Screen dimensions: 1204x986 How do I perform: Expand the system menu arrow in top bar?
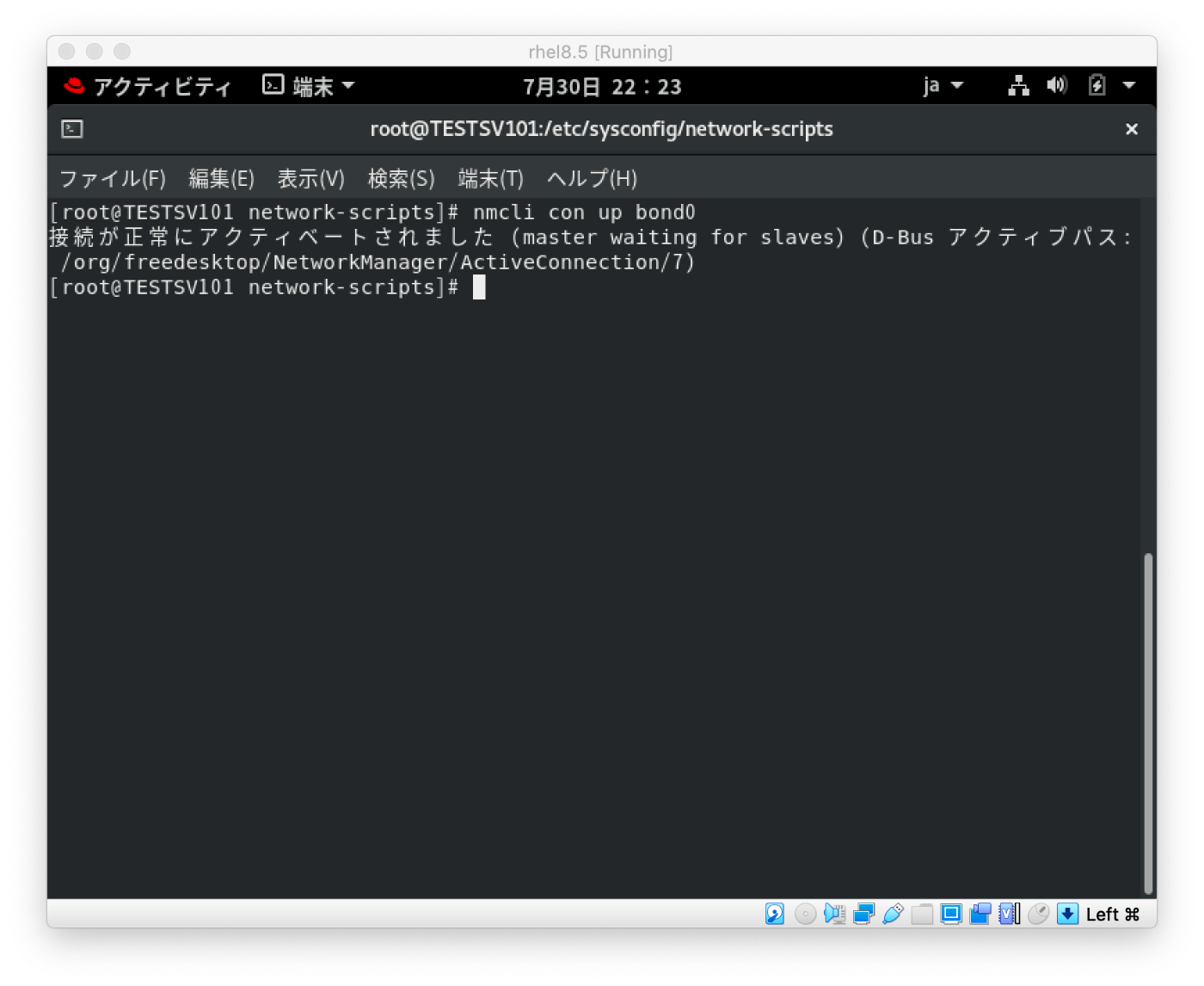1129,85
